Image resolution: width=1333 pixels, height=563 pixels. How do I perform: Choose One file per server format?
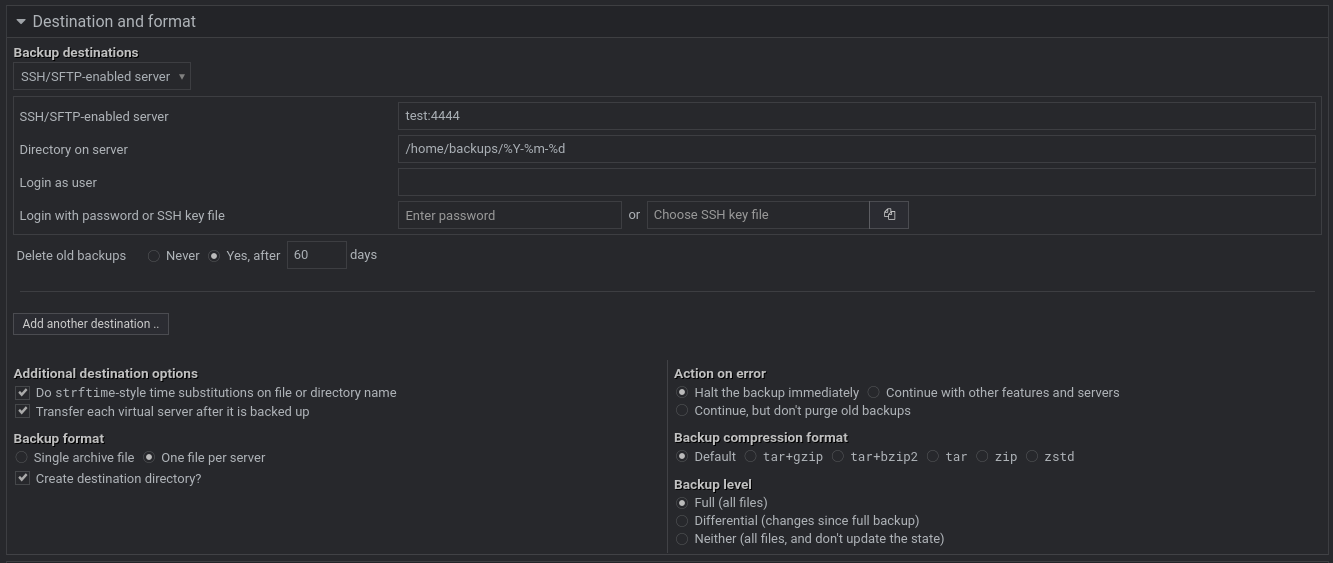click(x=150, y=458)
